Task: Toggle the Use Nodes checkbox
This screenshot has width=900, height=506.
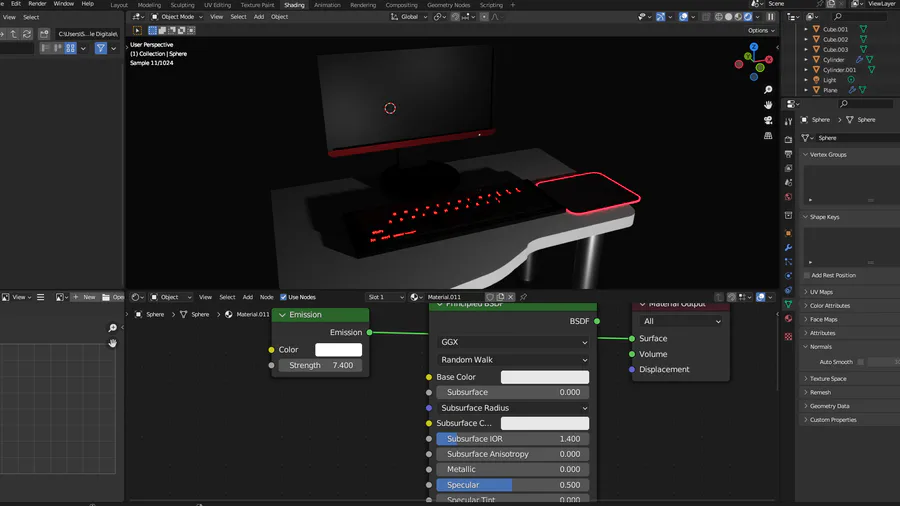Action: [x=284, y=297]
